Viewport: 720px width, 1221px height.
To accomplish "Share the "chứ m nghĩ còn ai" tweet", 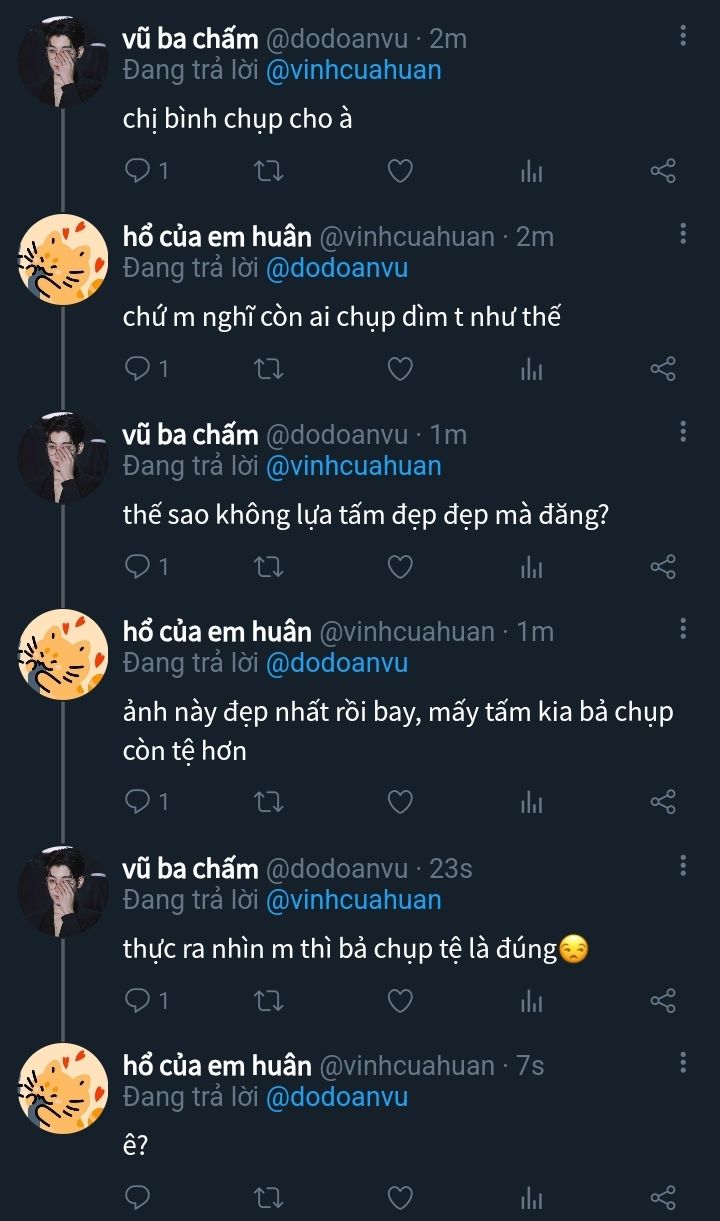I will (663, 369).
